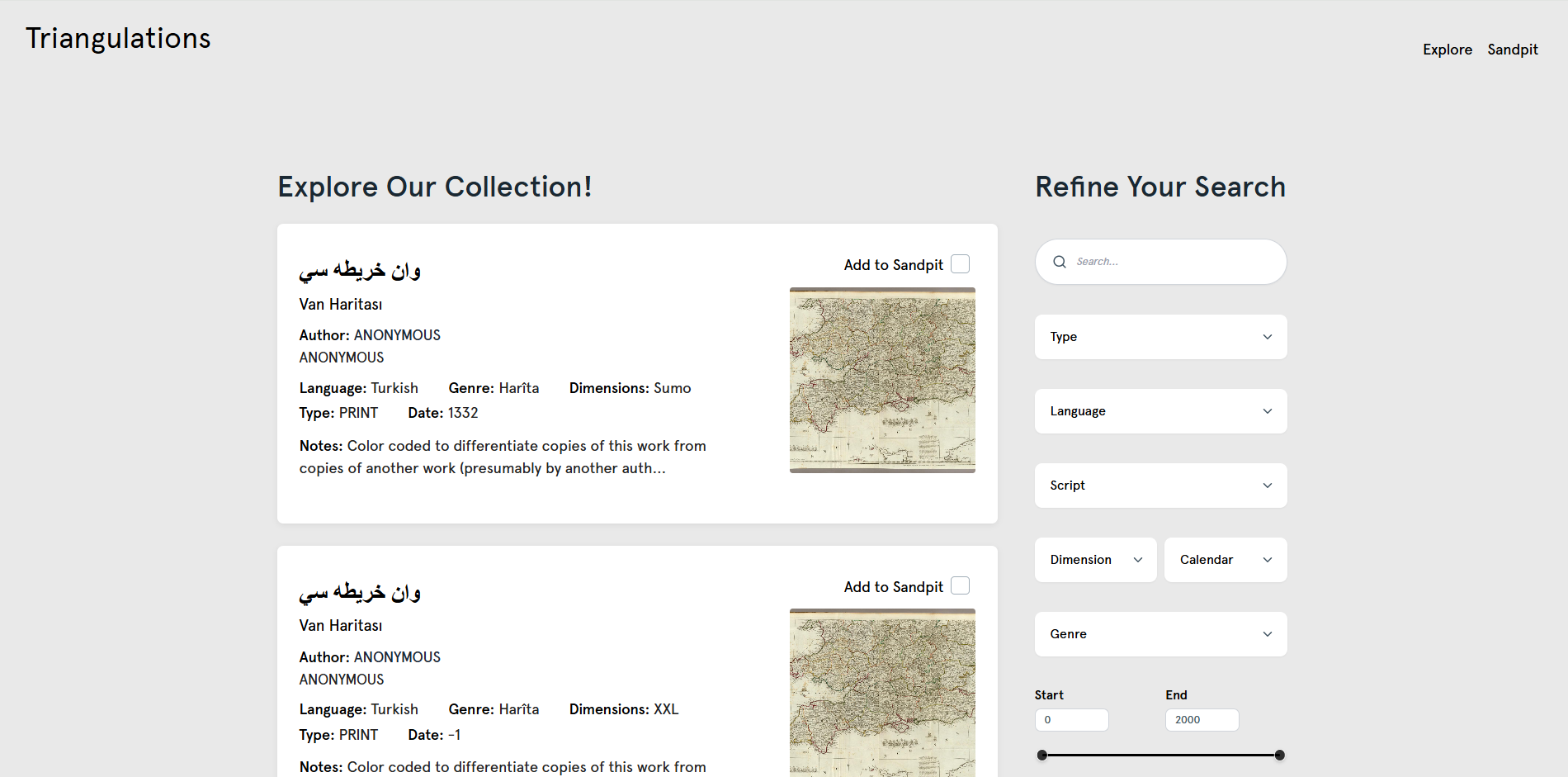
Task: Open the Sandpit page
Action: coord(1512,50)
